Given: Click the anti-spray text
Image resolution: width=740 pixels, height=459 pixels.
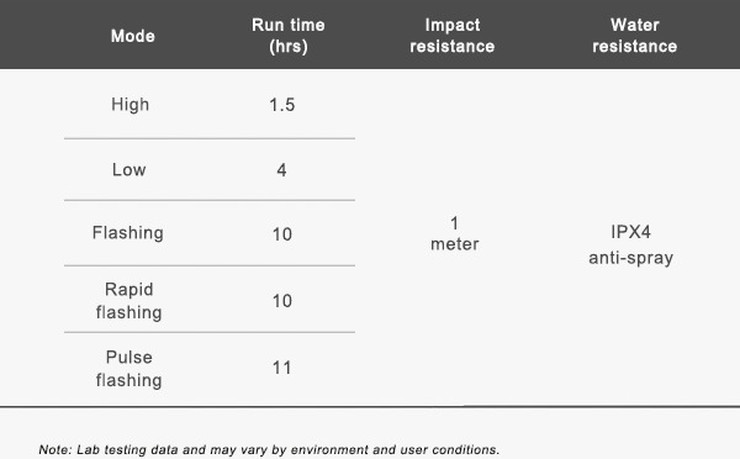Looking at the screenshot, I should pos(630,258).
